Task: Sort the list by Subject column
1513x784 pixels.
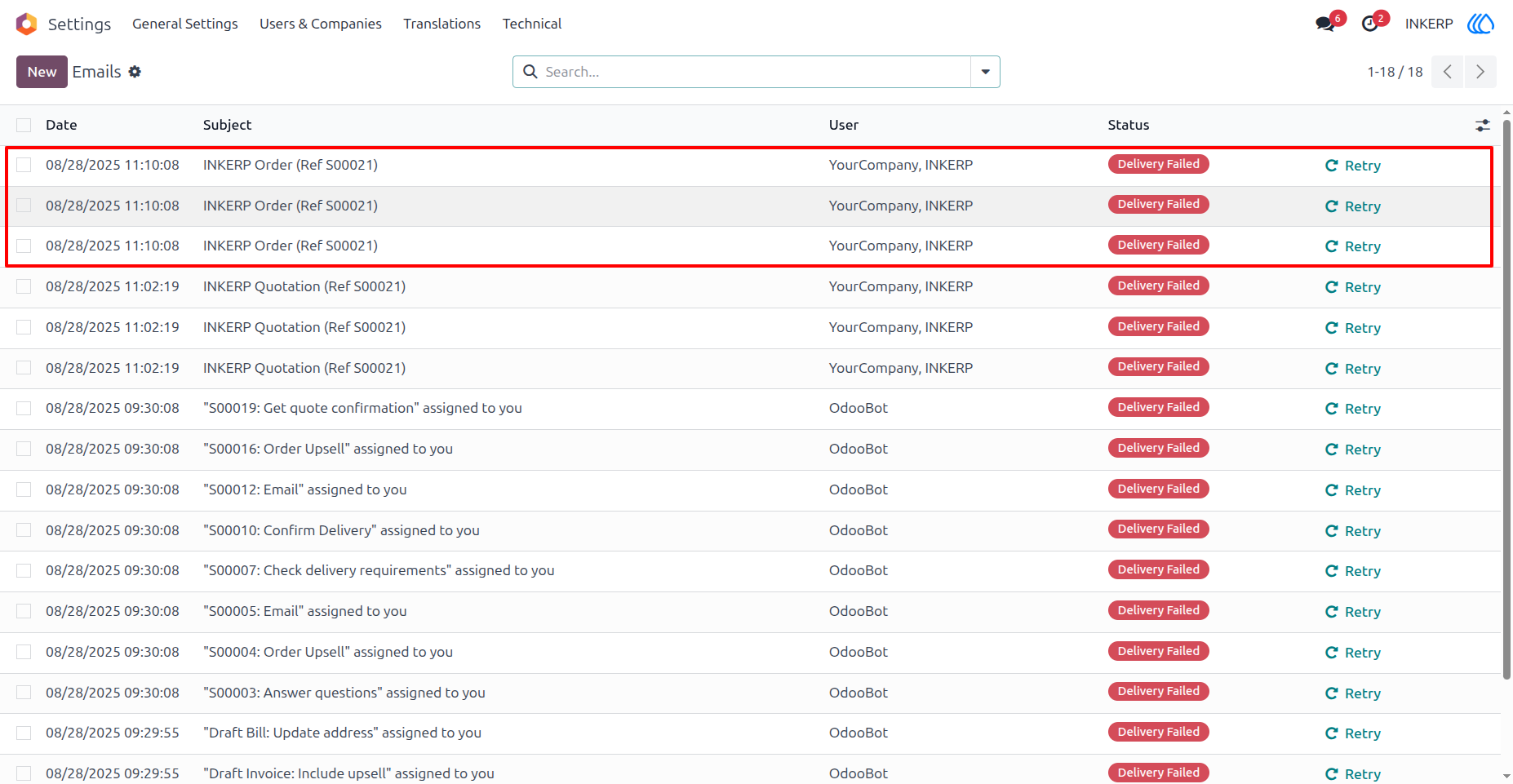Action: pos(227,125)
